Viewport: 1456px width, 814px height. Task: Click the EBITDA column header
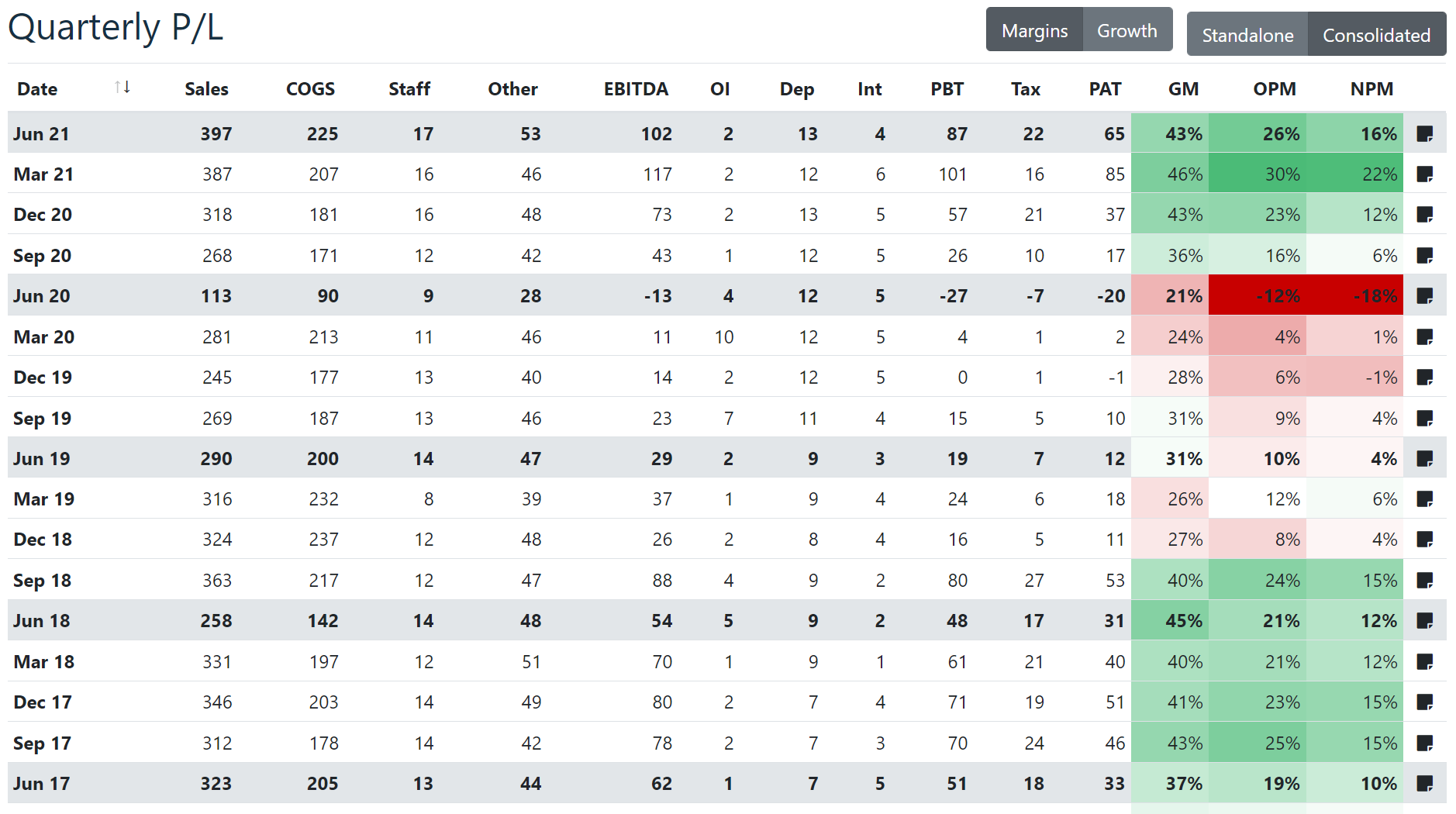[636, 89]
